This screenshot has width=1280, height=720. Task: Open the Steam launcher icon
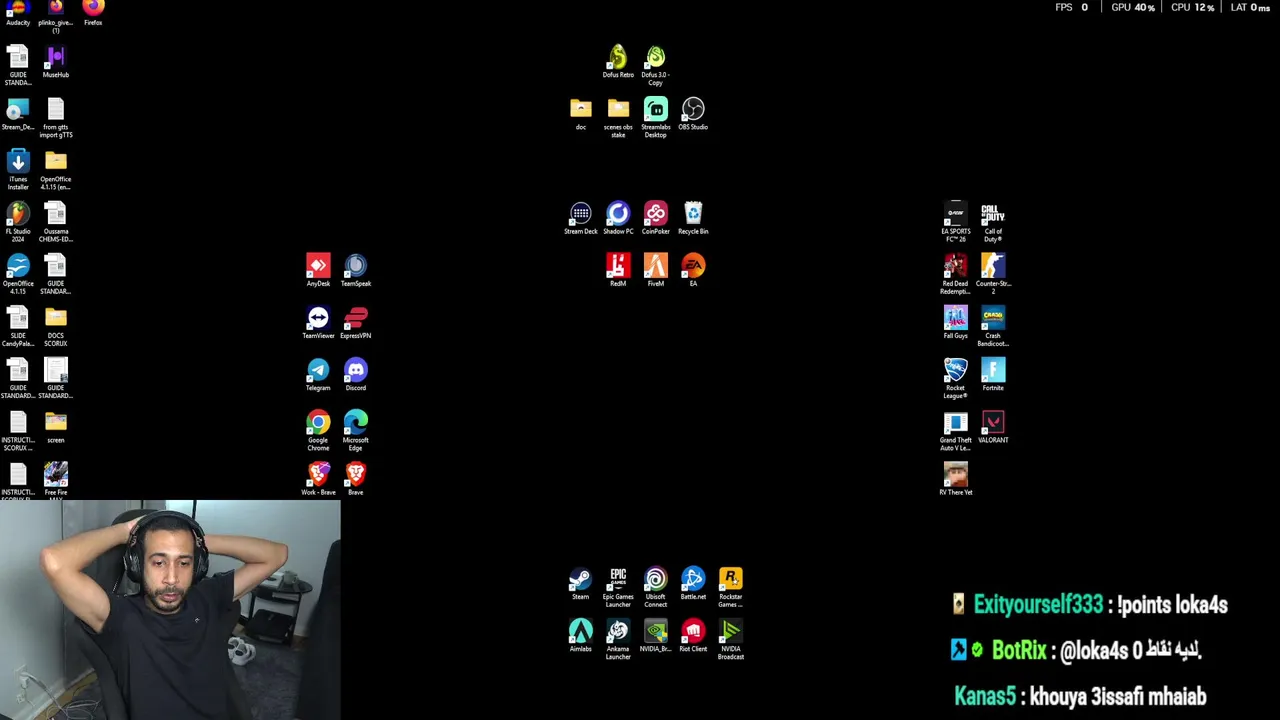(x=581, y=584)
